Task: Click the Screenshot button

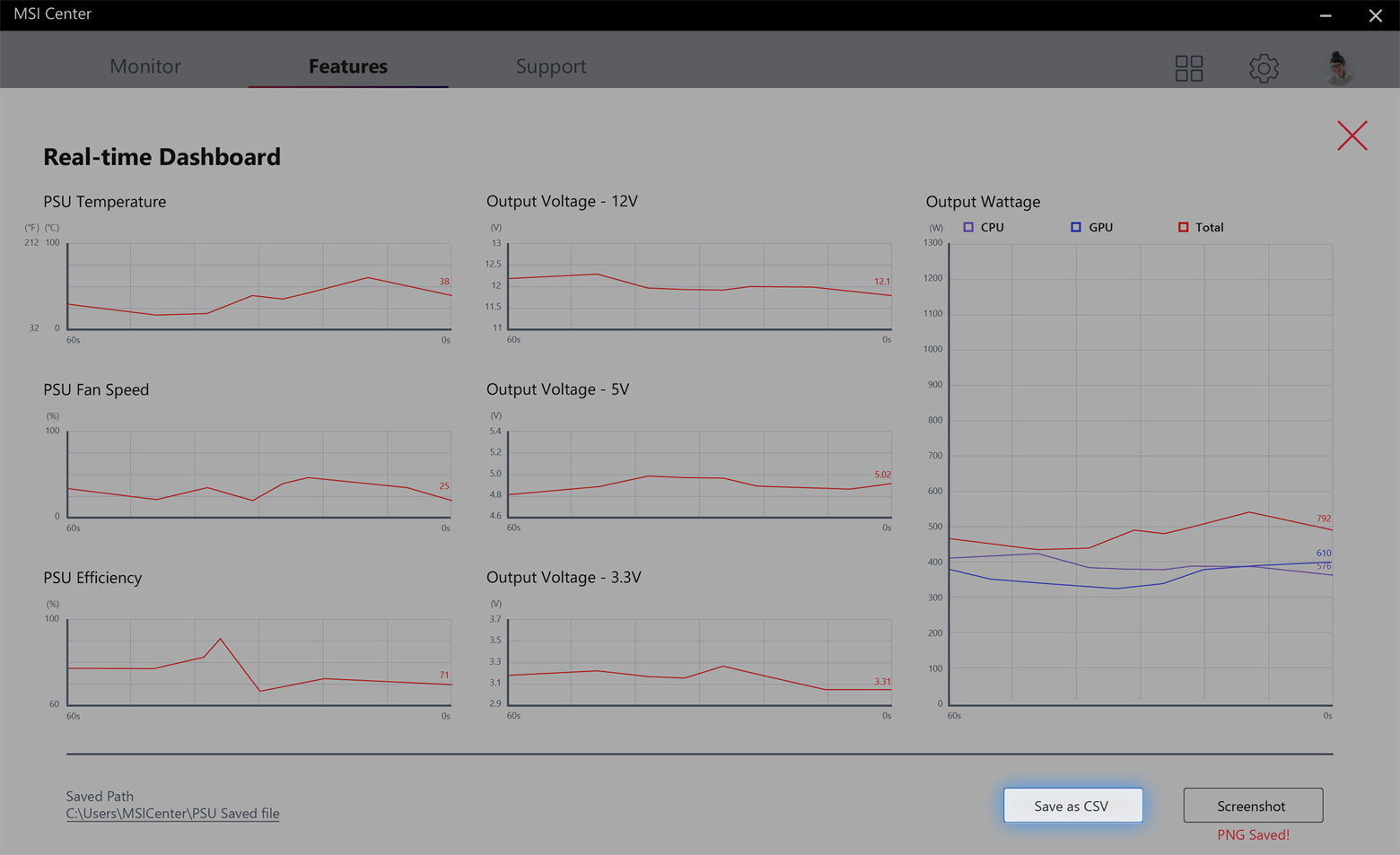Action: pyautogui.click(x=1253, y=805)
